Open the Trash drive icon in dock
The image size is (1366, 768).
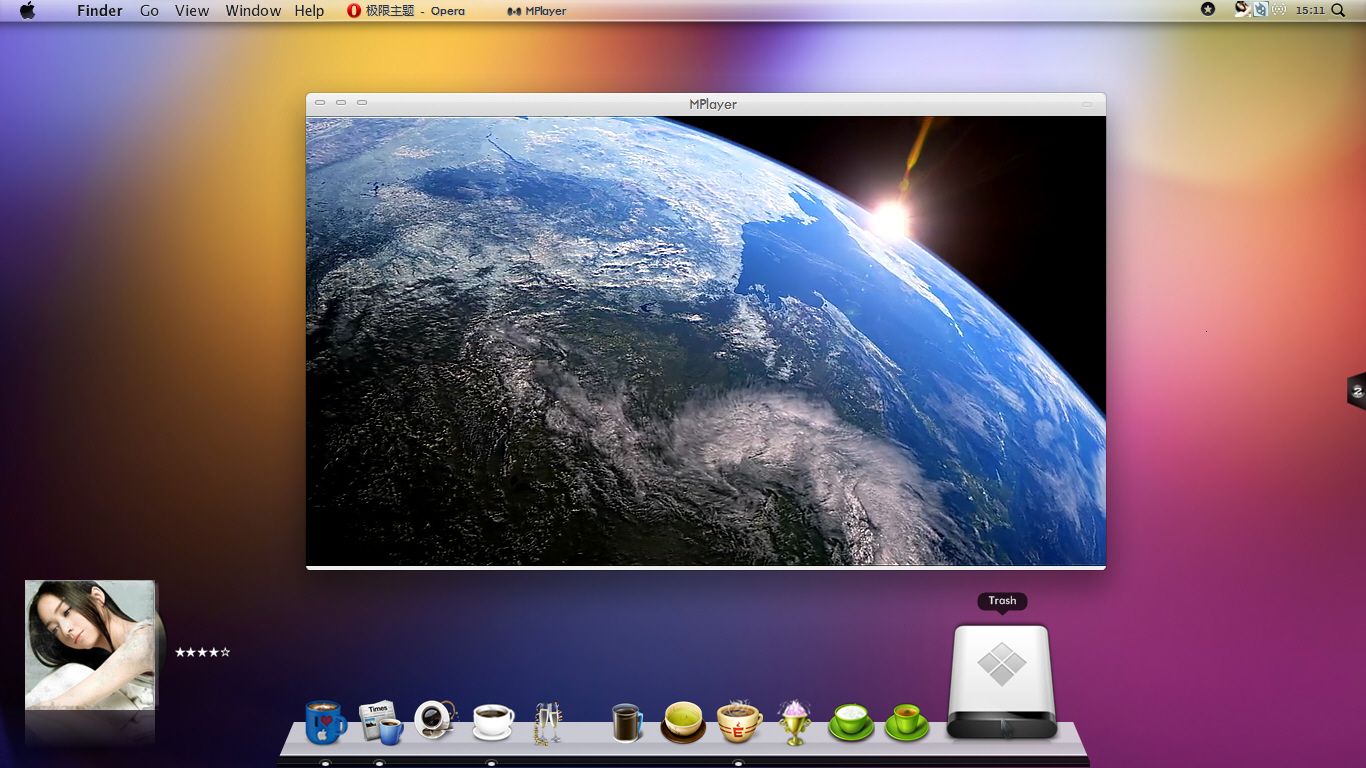point(1002,682)
